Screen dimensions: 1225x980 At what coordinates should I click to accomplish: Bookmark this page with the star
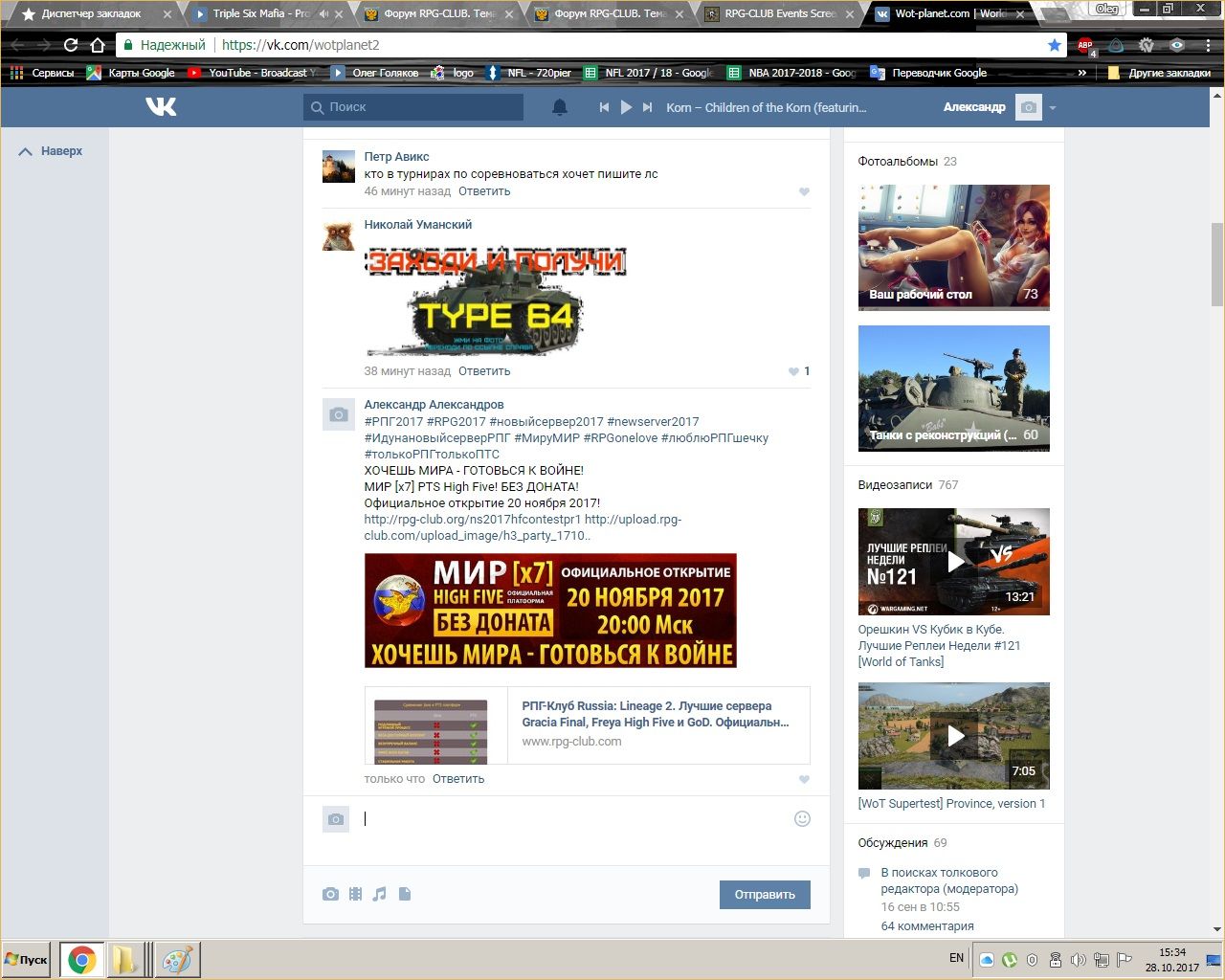(1055, 45)
